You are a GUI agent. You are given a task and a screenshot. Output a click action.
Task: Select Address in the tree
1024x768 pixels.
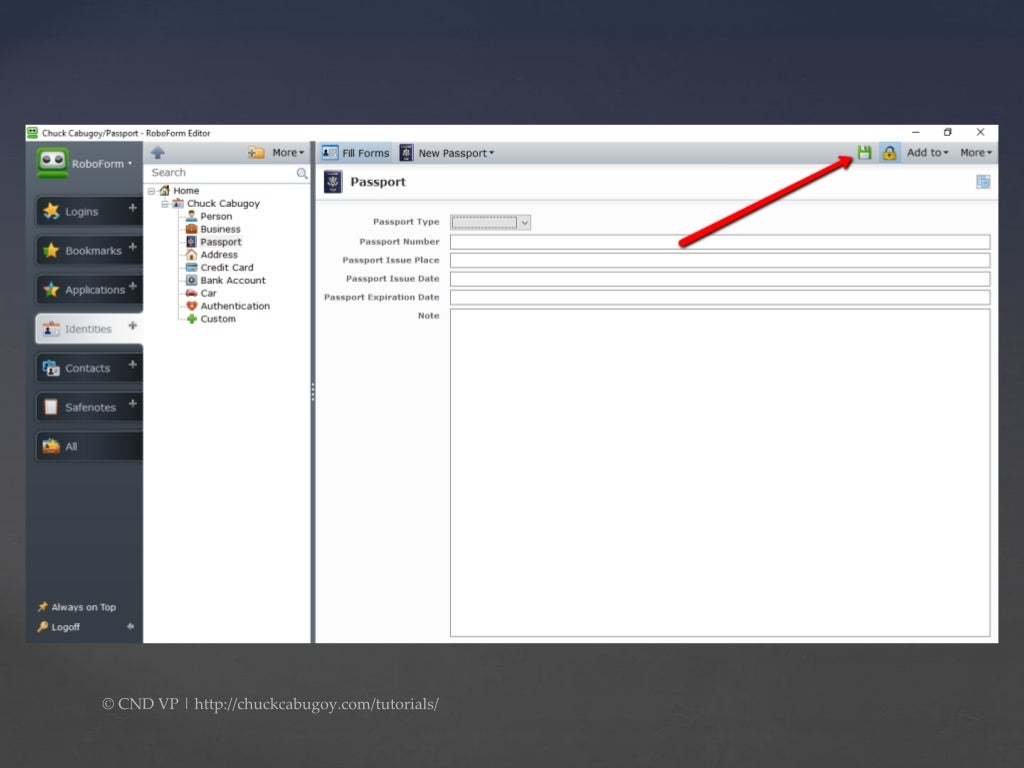click(219, 255)
